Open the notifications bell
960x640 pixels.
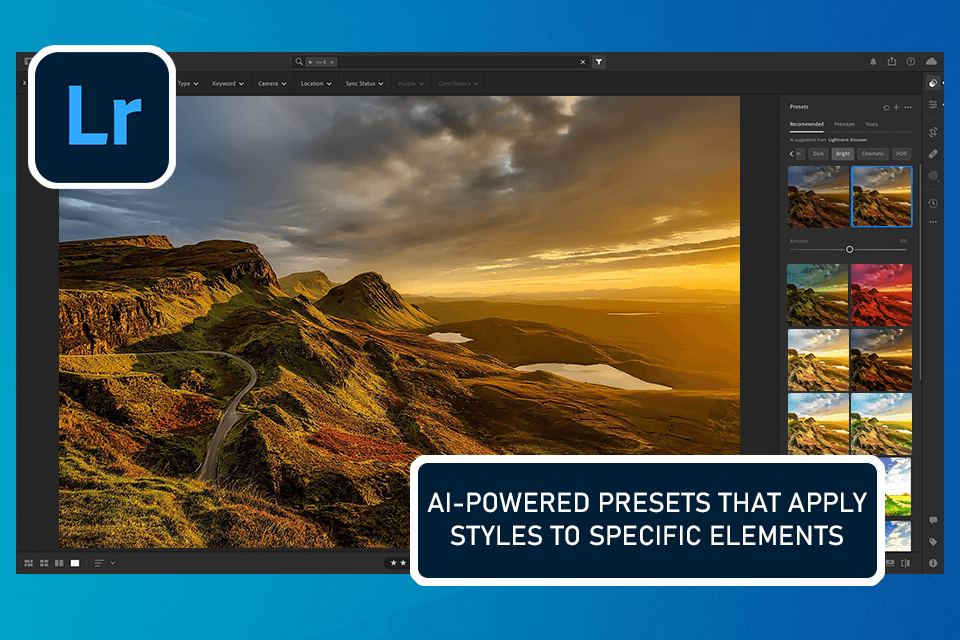873,62
